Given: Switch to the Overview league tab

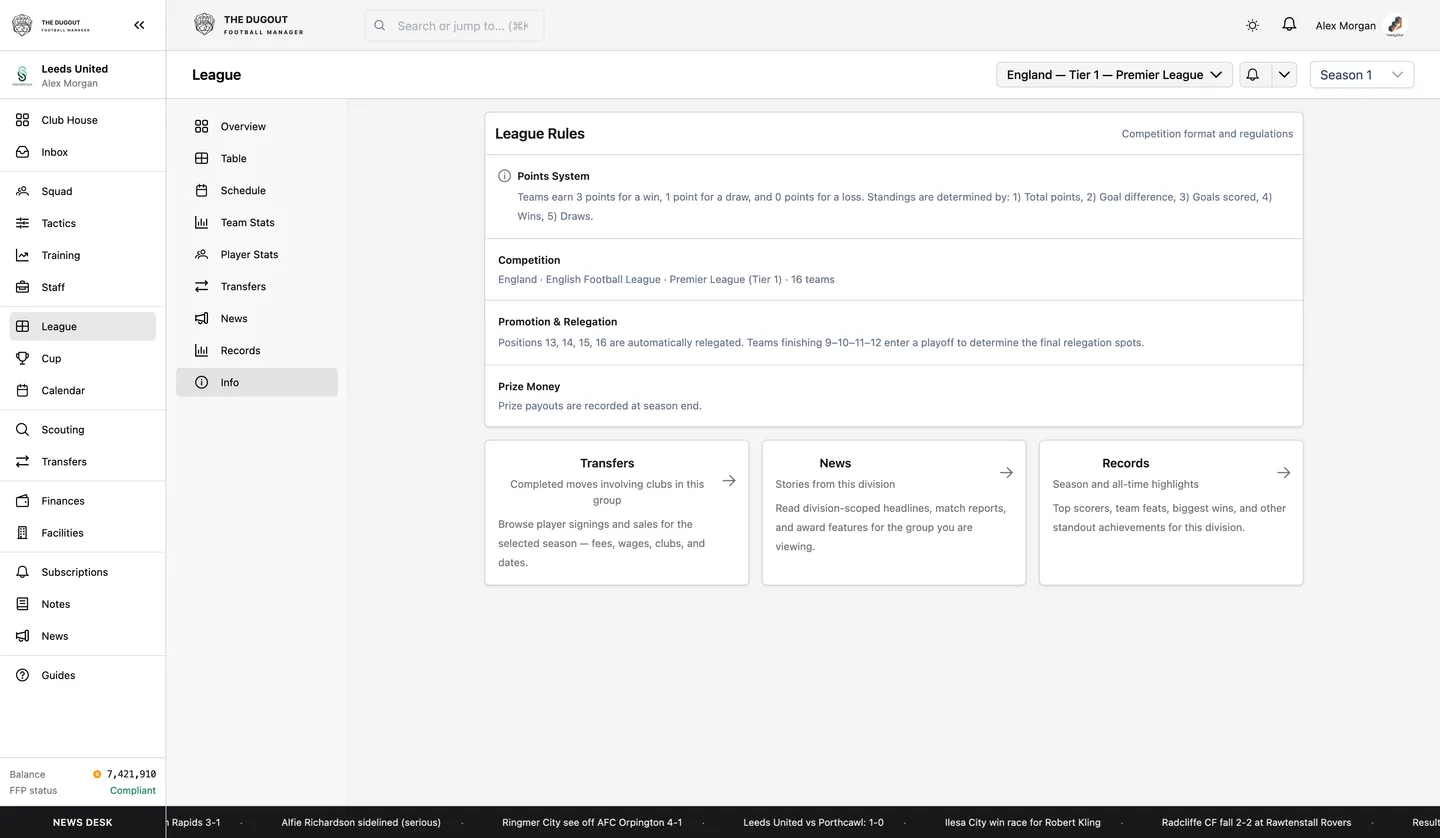Looking at the screenshot, I should coord(257,126).
